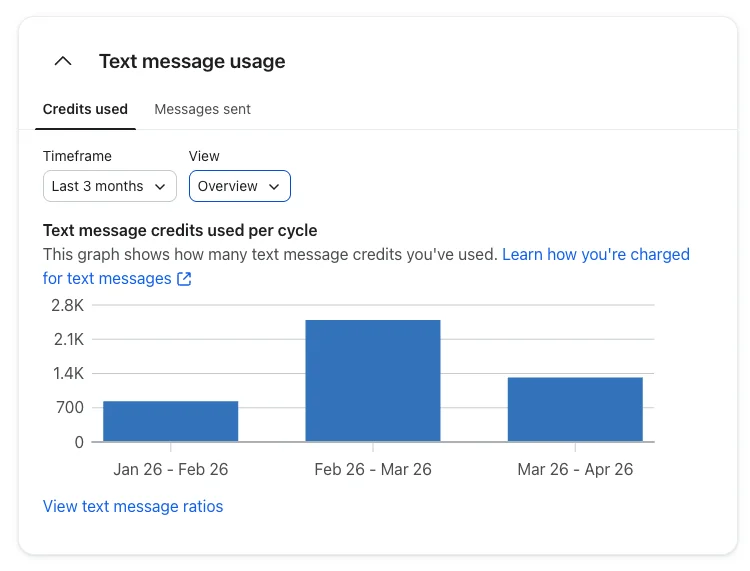Click the 'Learn how you're charged' link
The width and height of the screenshot is (750, 571).
(x=595, y=254)
